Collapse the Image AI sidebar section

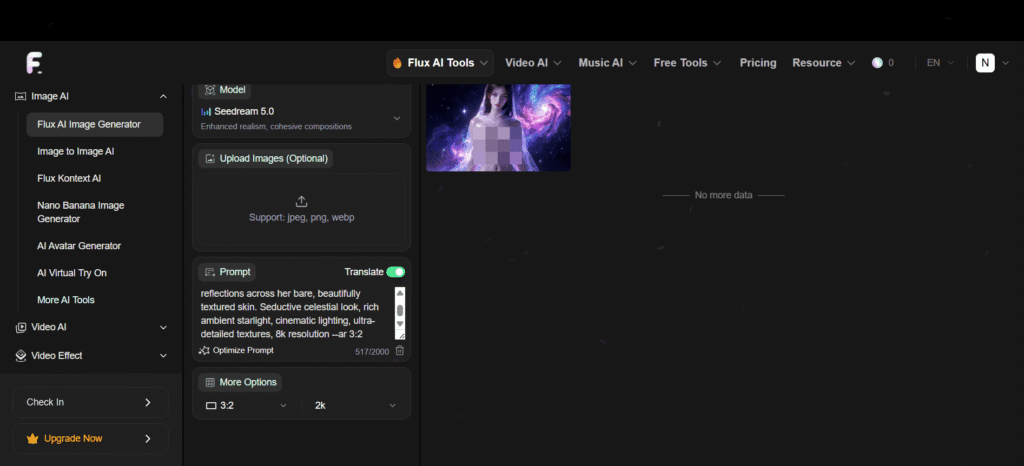163,97
